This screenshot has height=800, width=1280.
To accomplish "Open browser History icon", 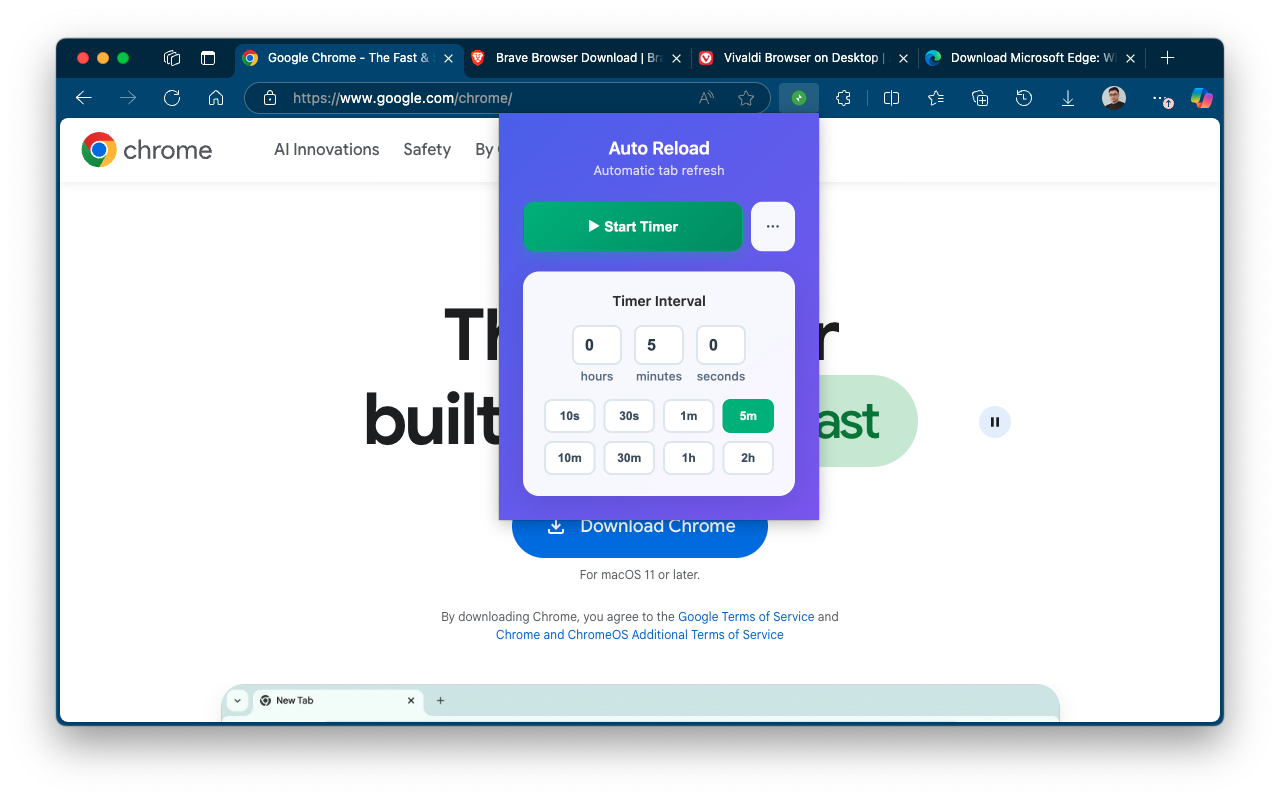I will pos(1024,98).
